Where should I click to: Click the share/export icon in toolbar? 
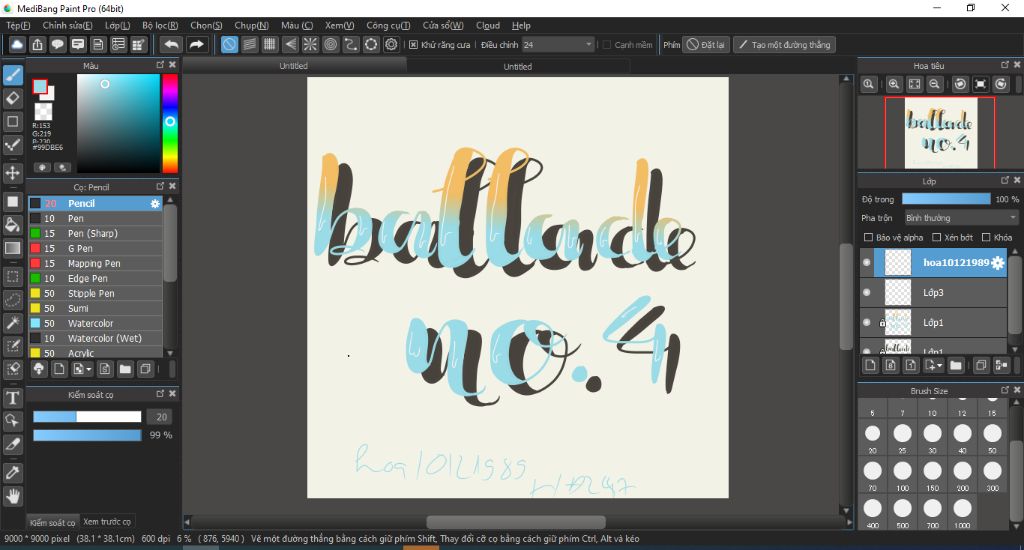pos(37,44)
